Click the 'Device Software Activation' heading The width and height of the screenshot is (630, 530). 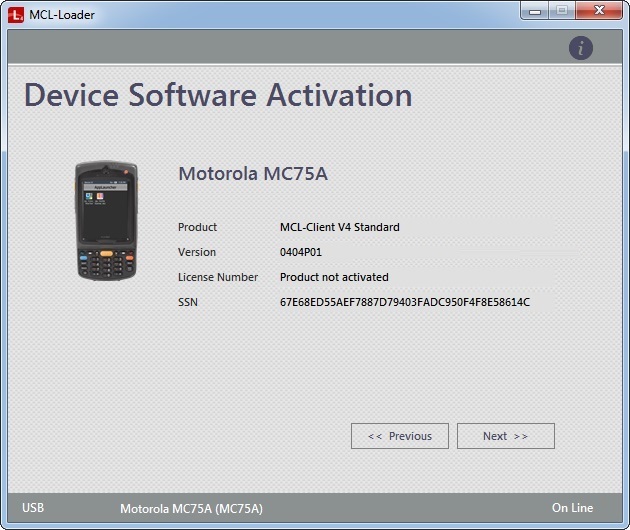pyautogui.click(x=218, y=96)
